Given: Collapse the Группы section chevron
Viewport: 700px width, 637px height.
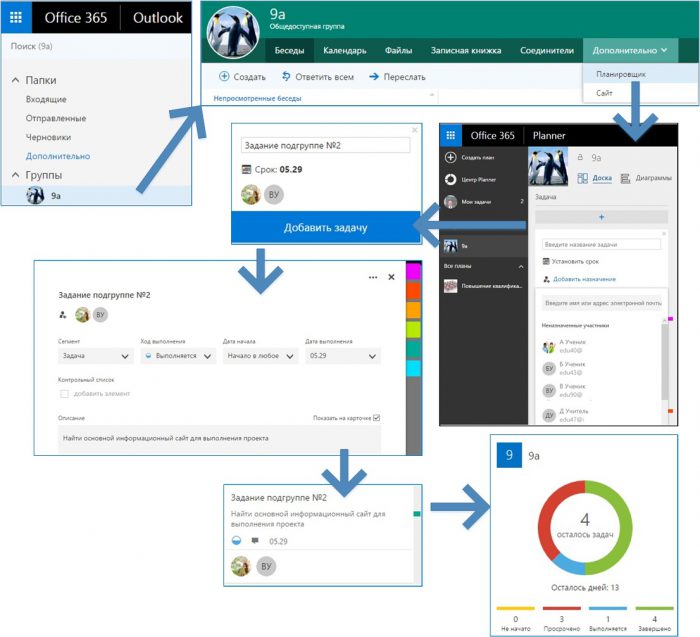Looking at the screenshot, I should 16,175.
